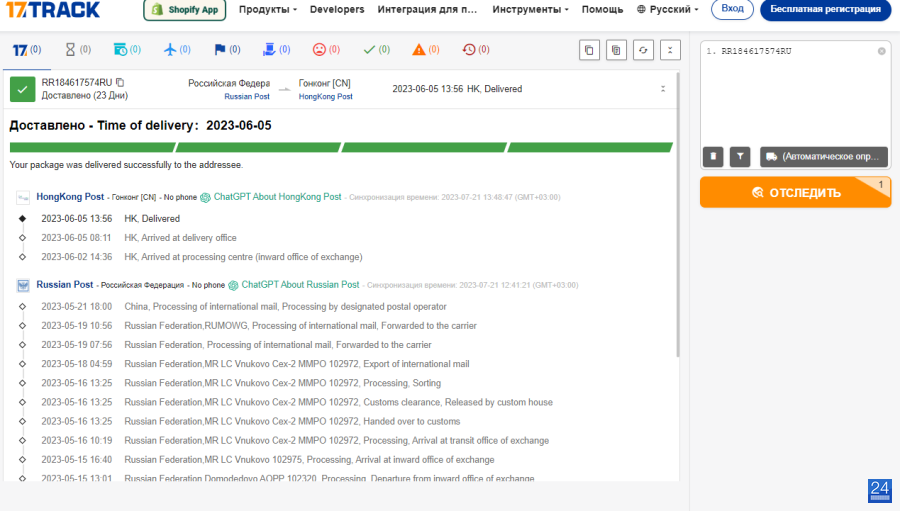Open the HongKong Post link in header
The height and width of the screenshot is (511, 900).
click(x=325, y=96)
